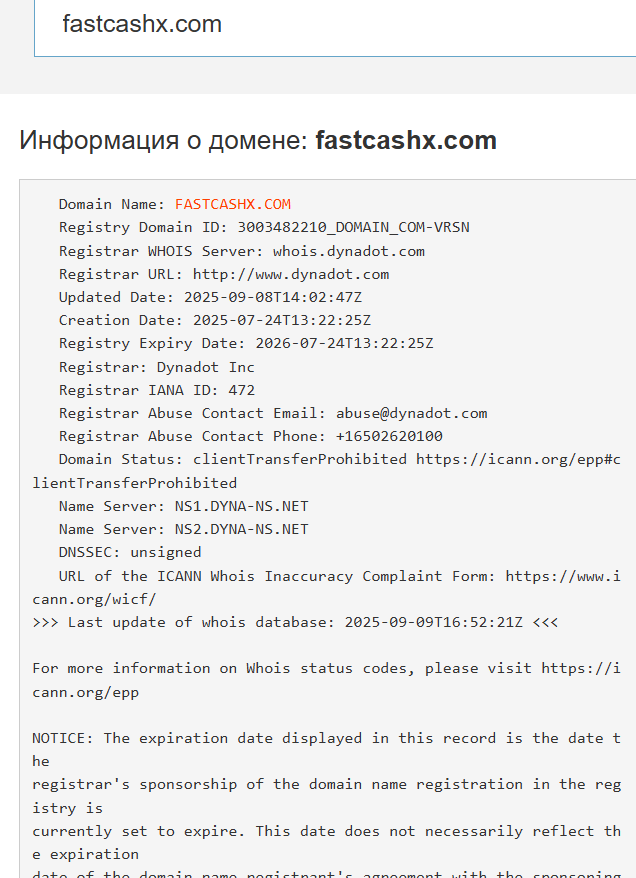Click the page heading with bold fastcashx.com
The image size is (636, 878).
coord(258,141)
